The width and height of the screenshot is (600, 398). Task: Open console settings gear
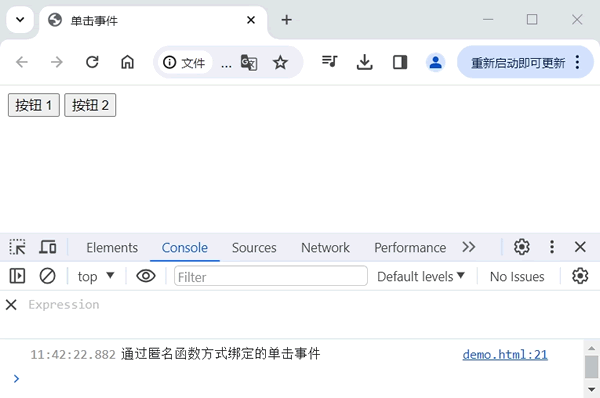(x=580, y=276)
